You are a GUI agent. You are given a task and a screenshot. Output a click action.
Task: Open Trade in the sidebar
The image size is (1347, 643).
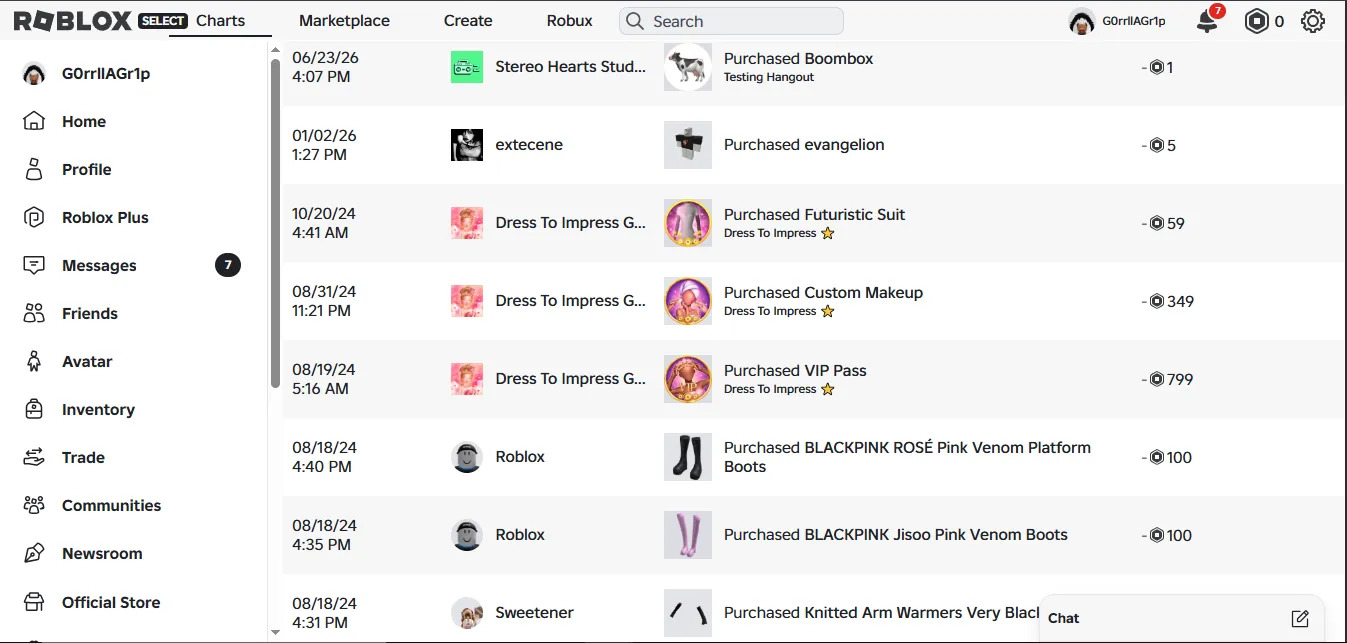[x=83, y=457]
